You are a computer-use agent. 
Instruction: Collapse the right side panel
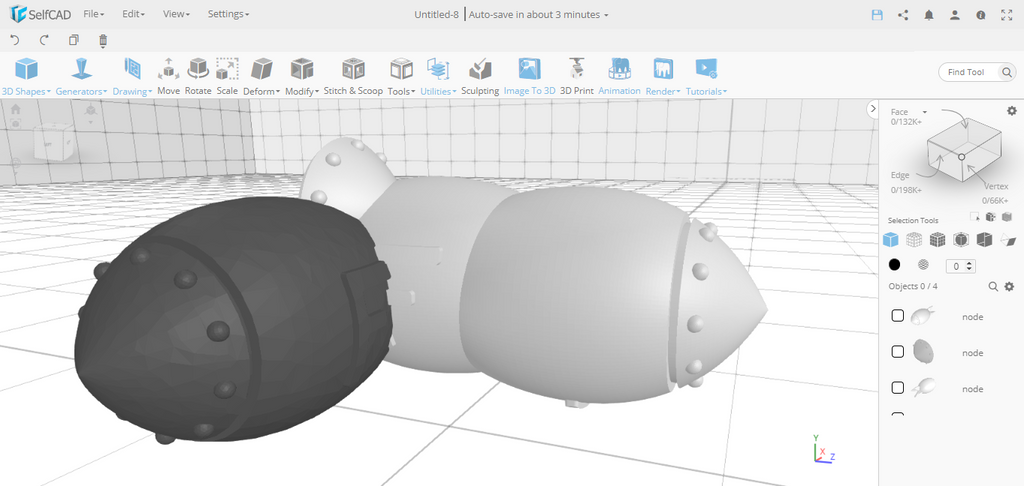point(872,109)
